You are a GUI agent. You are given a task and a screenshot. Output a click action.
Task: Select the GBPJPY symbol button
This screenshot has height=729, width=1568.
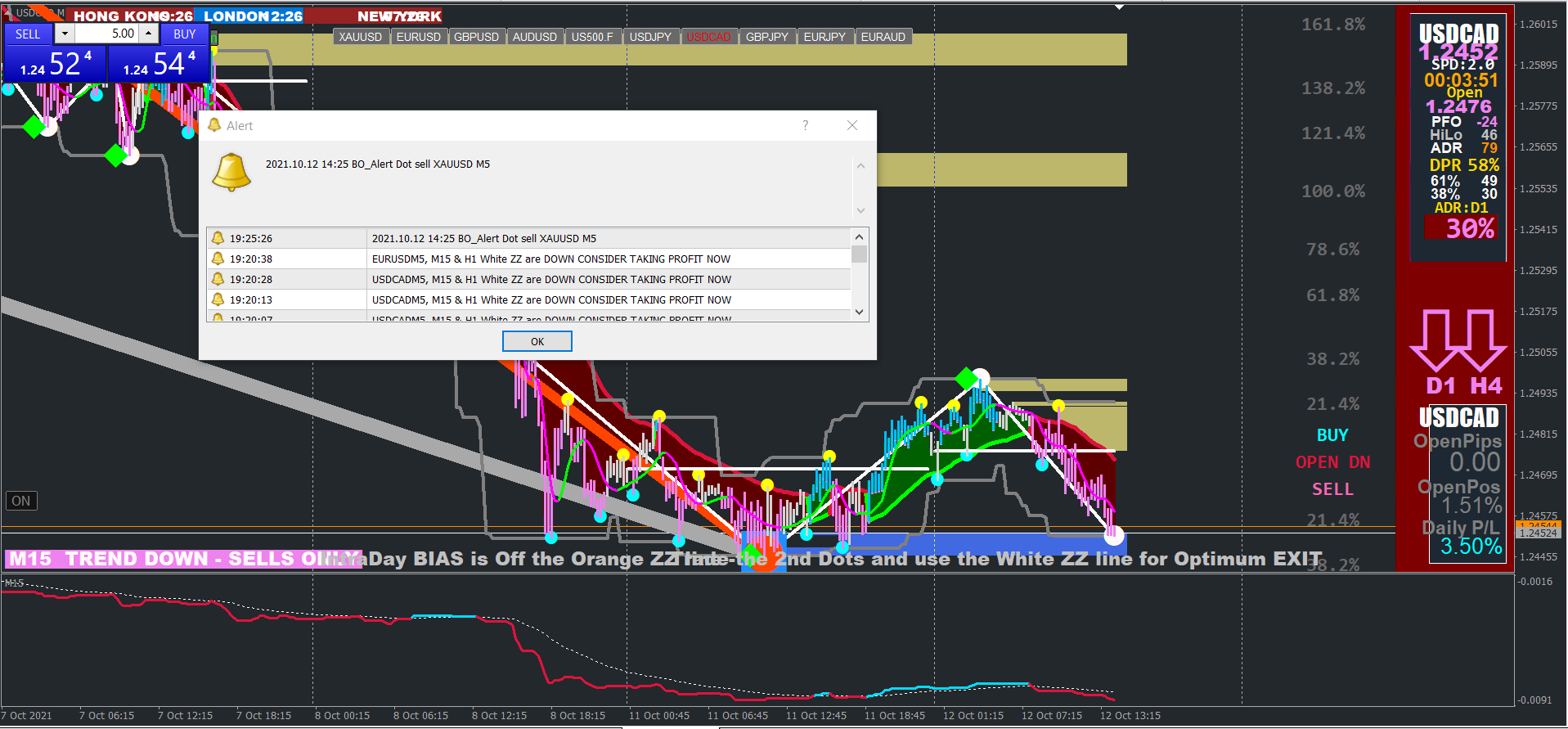coord(766,37)
